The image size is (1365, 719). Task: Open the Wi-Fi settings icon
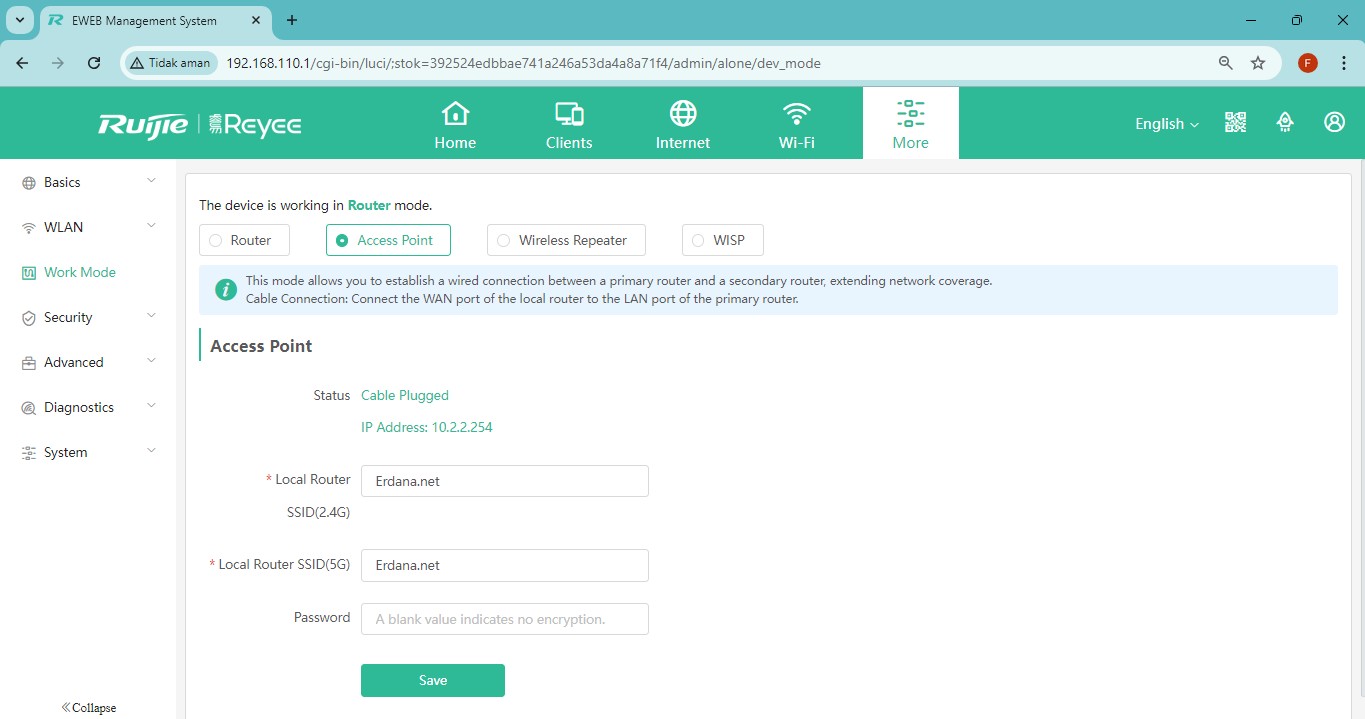[x=797, y=114]
